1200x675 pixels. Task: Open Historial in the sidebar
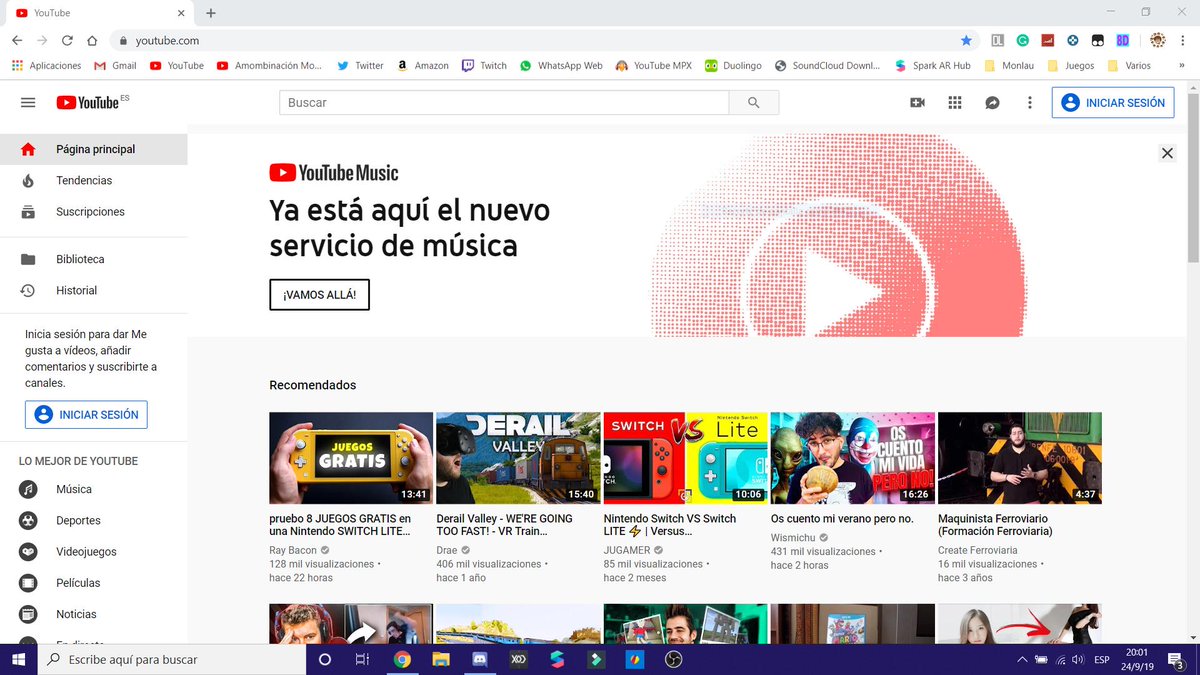(94, 290)
